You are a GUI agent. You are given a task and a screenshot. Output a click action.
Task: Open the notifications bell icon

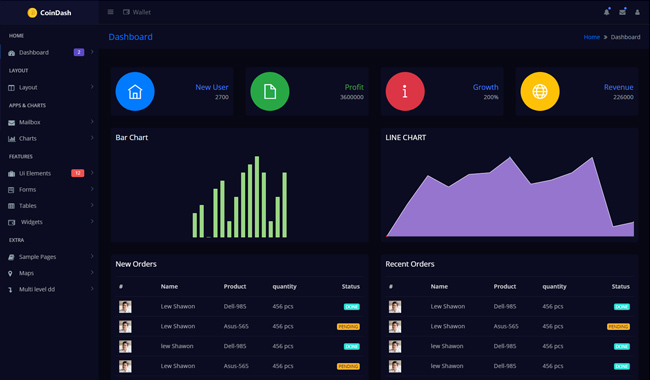point(606,12)
